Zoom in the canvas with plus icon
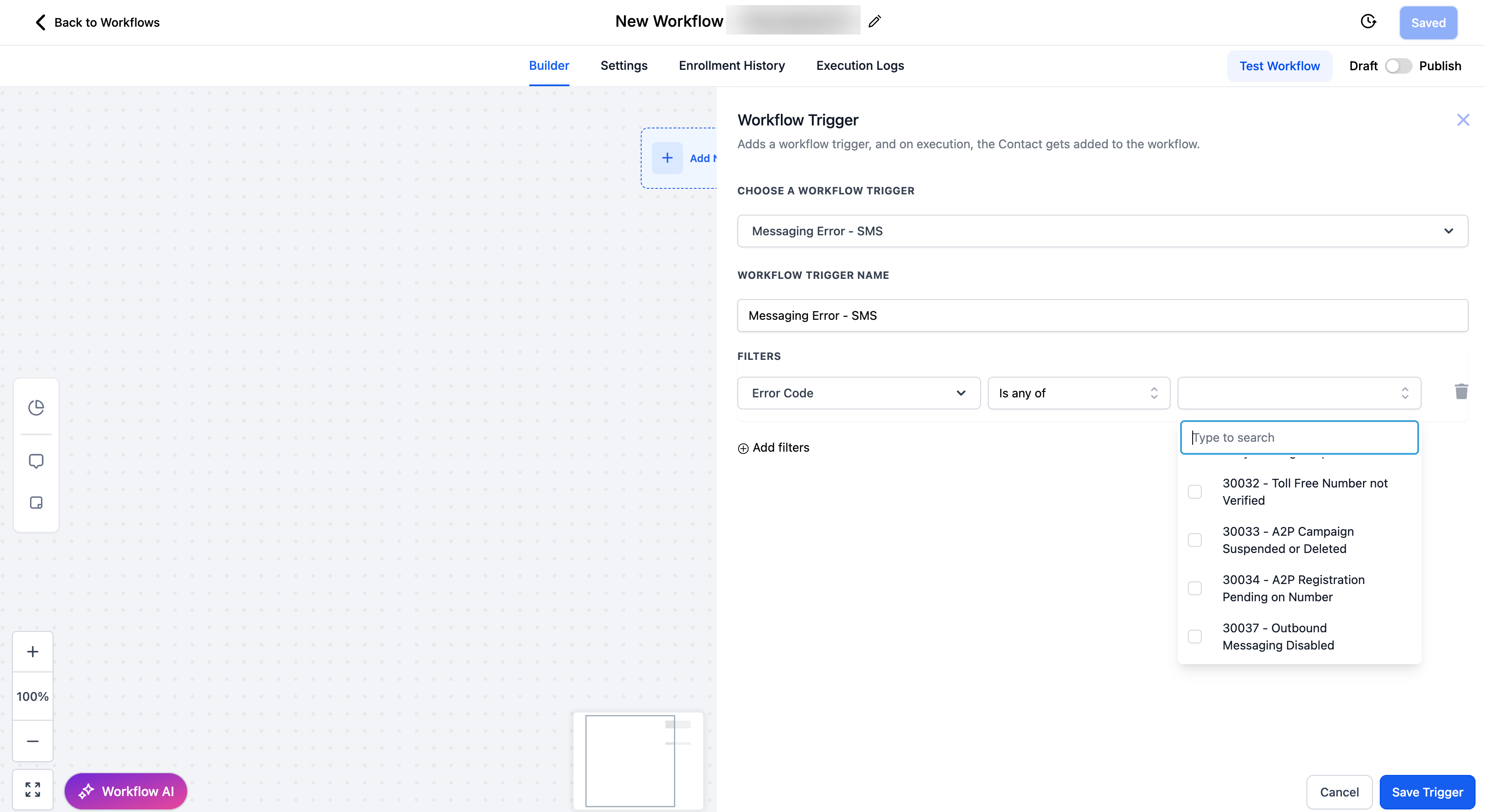Image resolution: width=1485 pixels, height=812 pixels. tap(33, 652)
